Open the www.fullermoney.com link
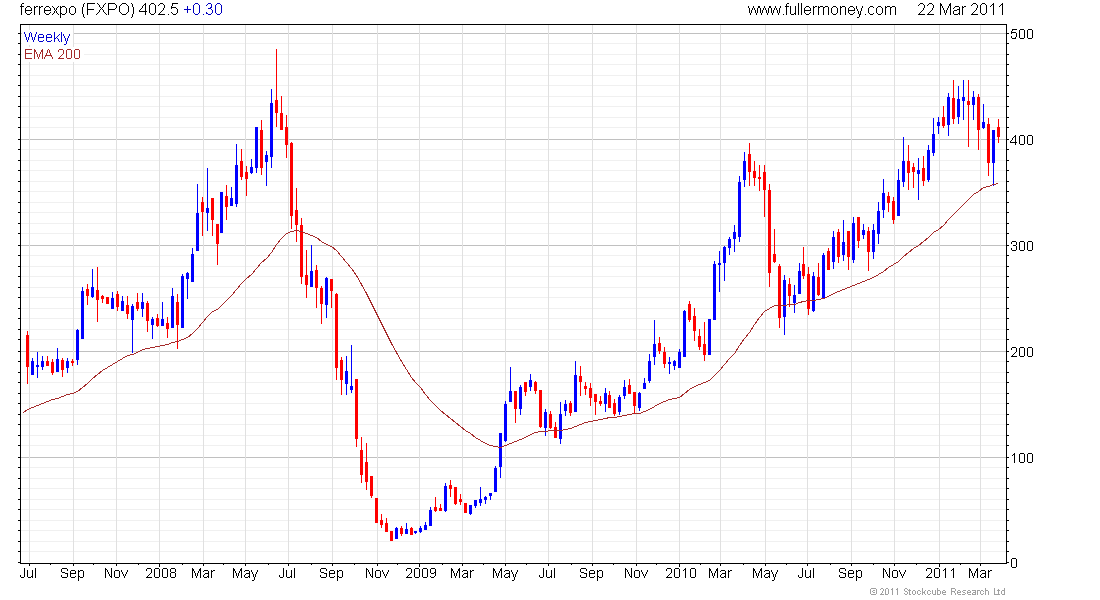Image resolution: width=1100 pixels, height=600 pixels. [x=821, y=10]
